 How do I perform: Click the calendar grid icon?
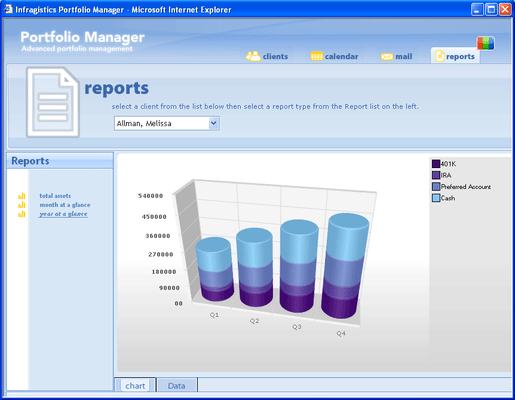pos(316,56)
